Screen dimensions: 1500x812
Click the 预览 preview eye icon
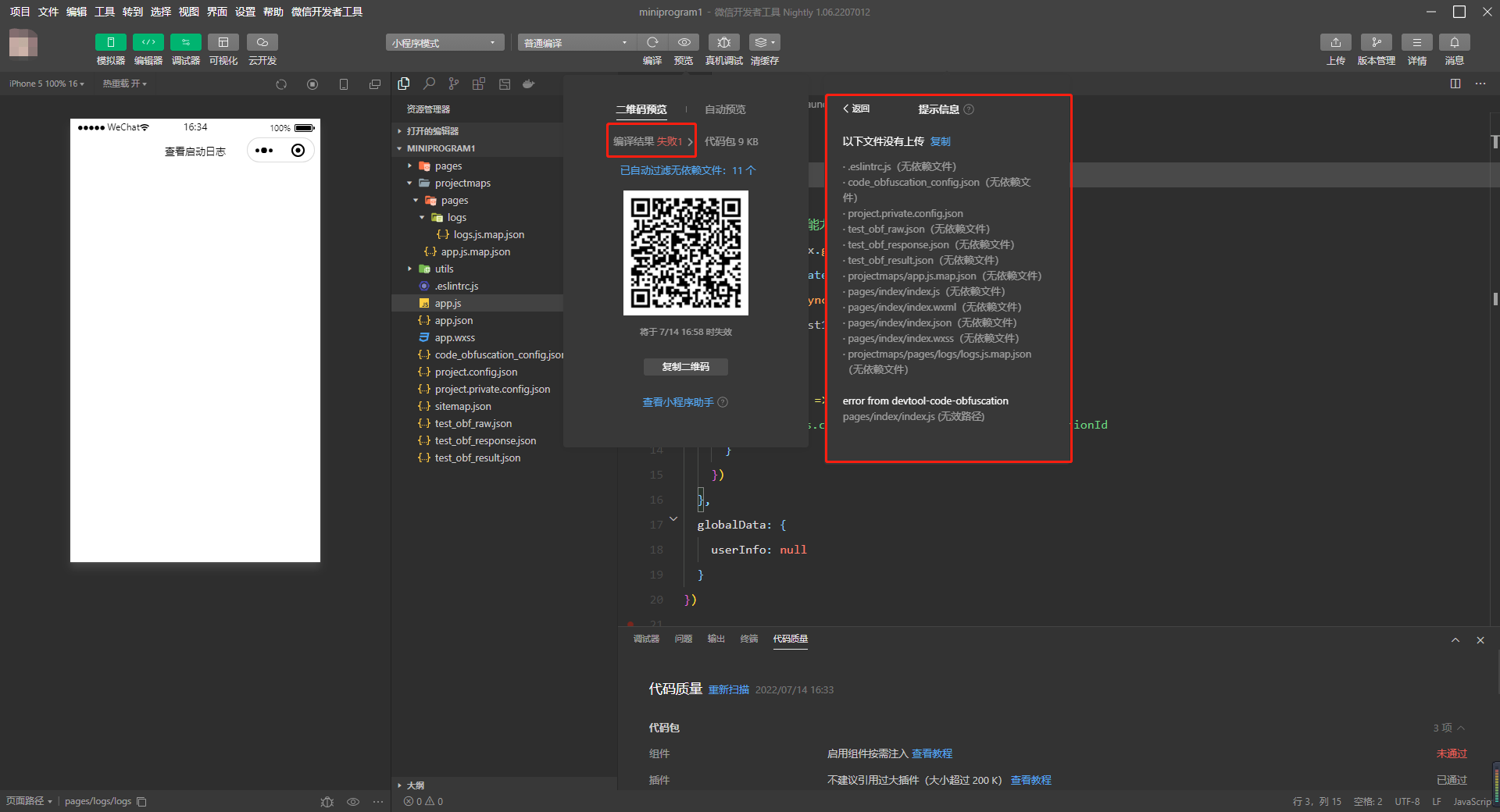tap(684, 42)
